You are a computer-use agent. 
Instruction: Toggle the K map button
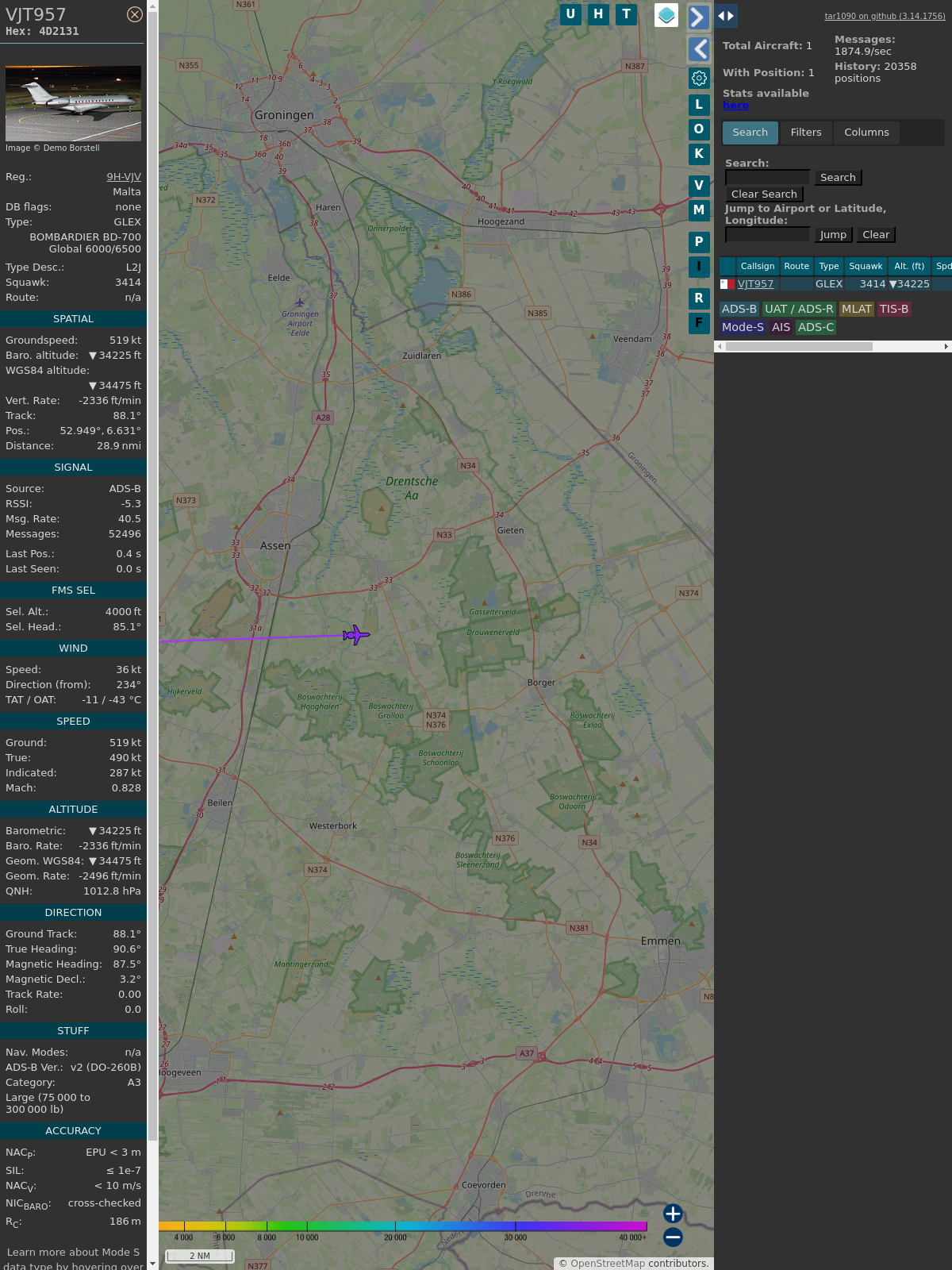pyautogui.click(x=699, y=154)
